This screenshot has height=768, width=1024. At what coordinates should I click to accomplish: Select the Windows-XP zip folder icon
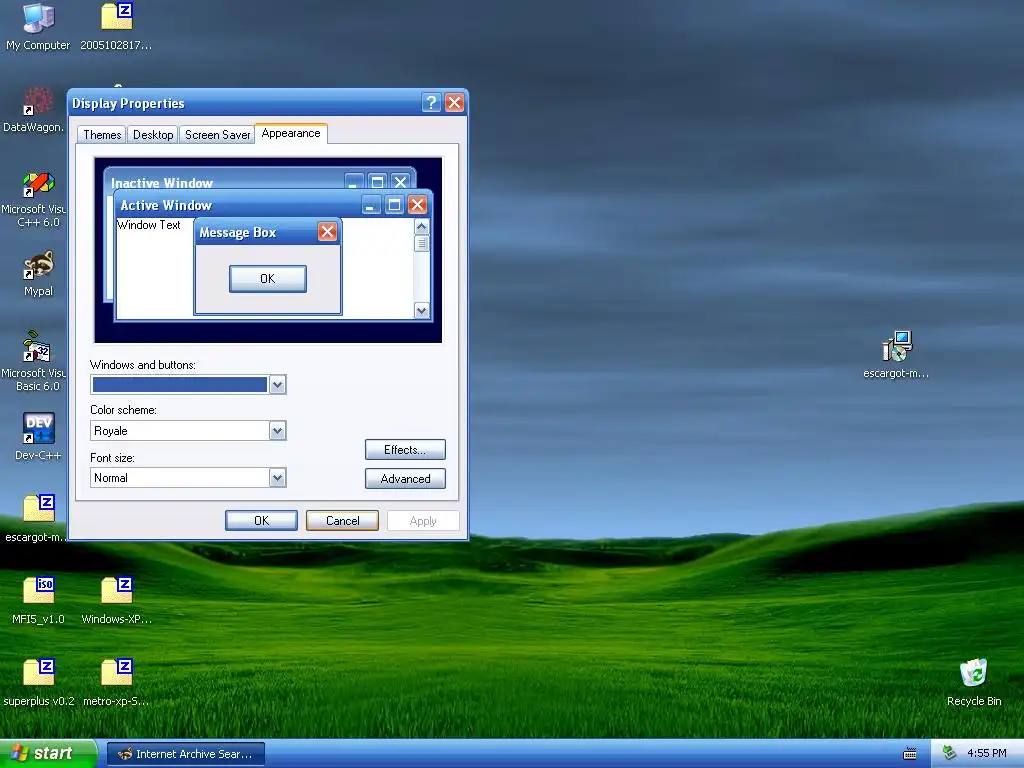[x=116, y=600]
